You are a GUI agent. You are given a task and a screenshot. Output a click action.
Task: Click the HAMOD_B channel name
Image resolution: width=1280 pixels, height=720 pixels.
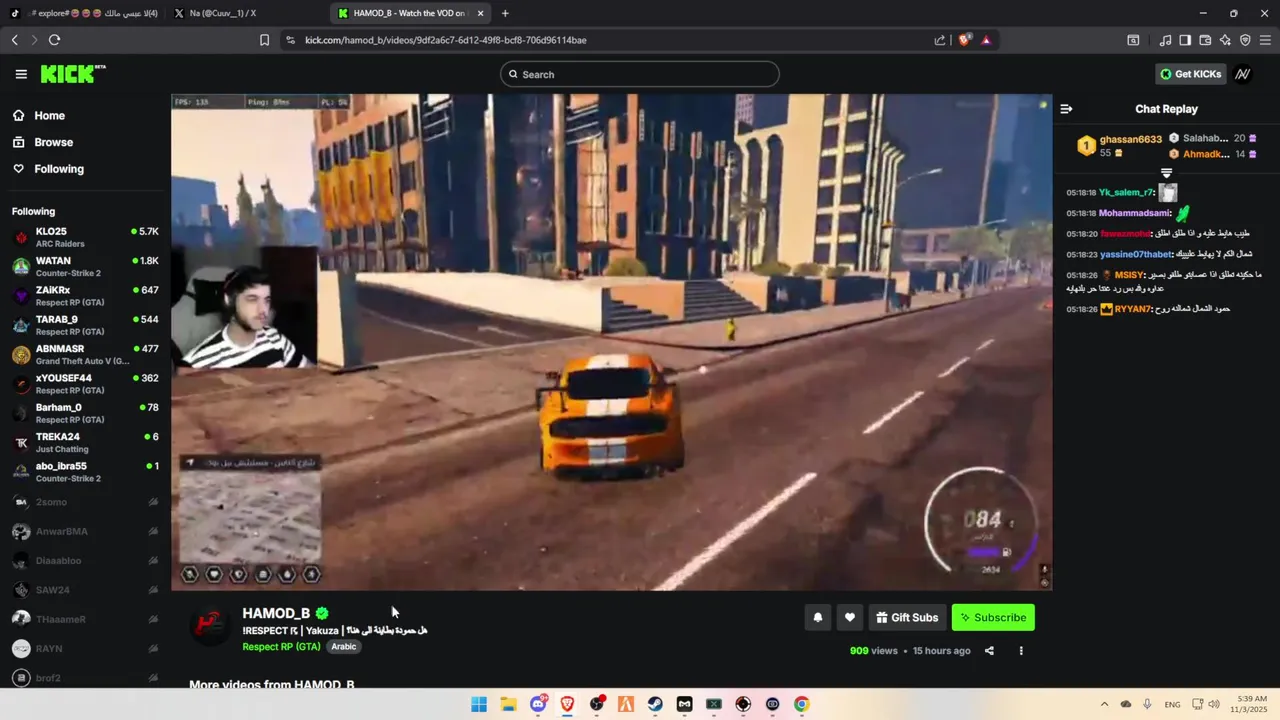276,613
